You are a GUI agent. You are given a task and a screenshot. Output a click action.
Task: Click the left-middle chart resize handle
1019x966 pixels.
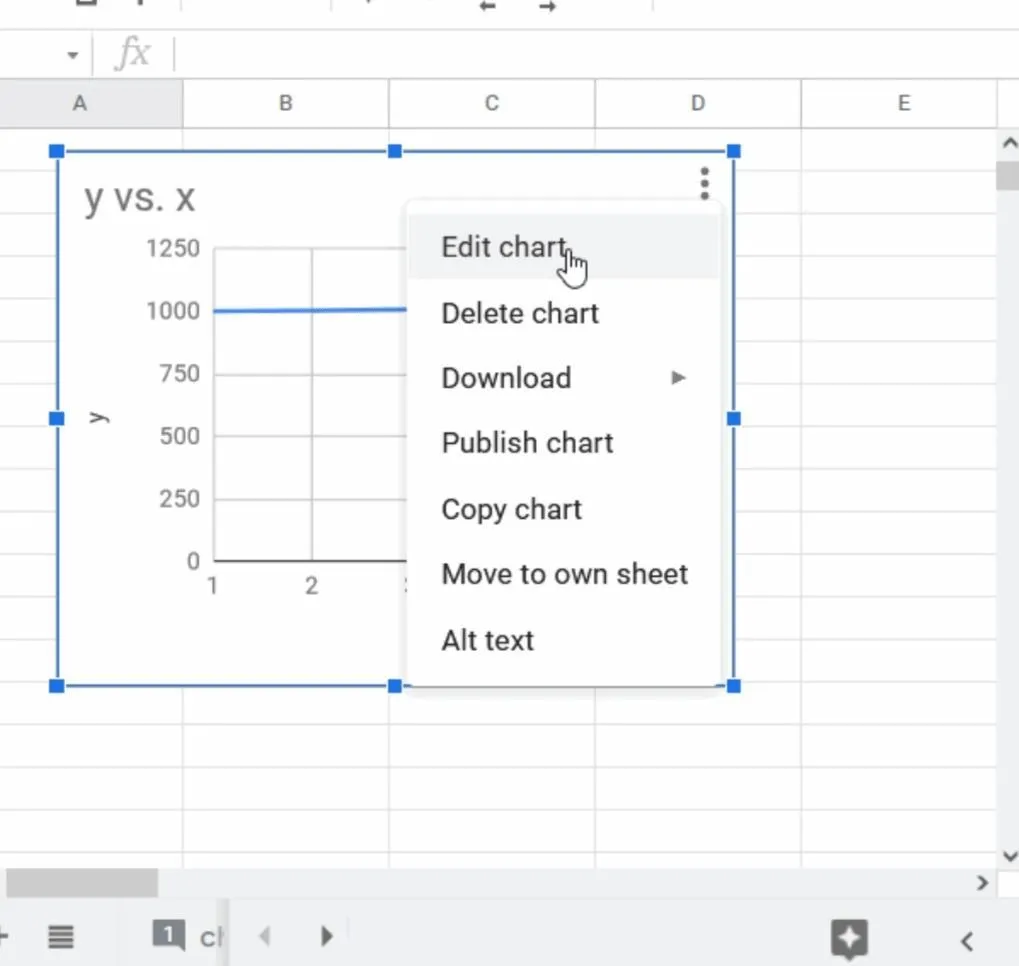tap(57, 419)
